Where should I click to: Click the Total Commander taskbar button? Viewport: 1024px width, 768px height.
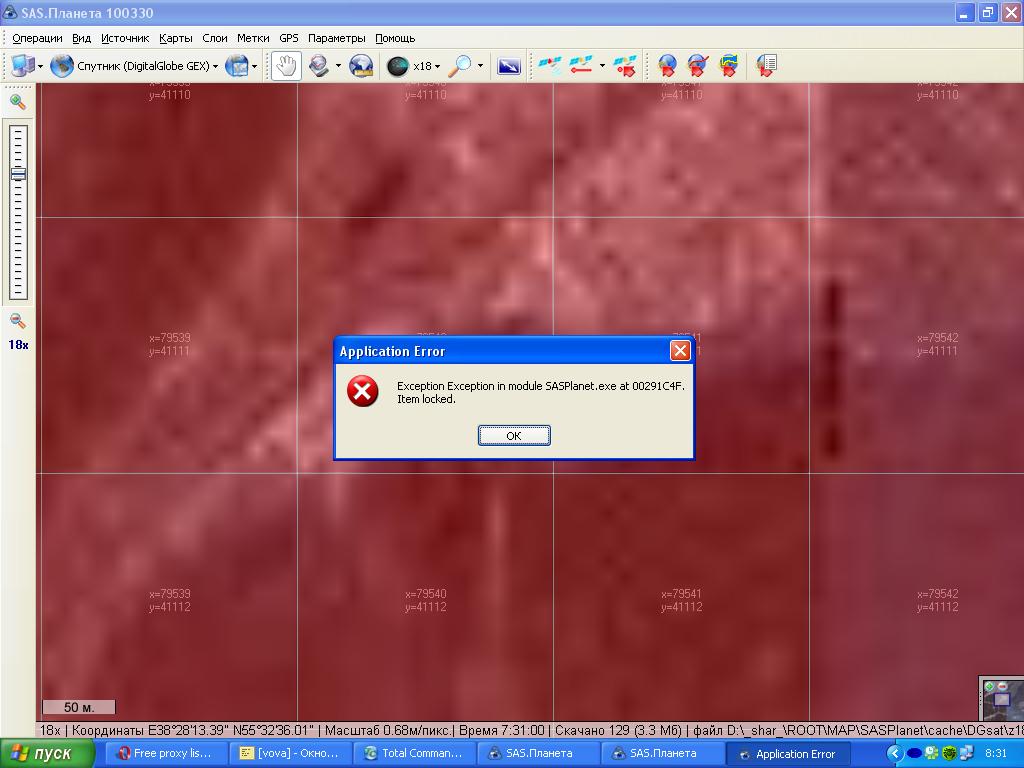click(412, 753)
